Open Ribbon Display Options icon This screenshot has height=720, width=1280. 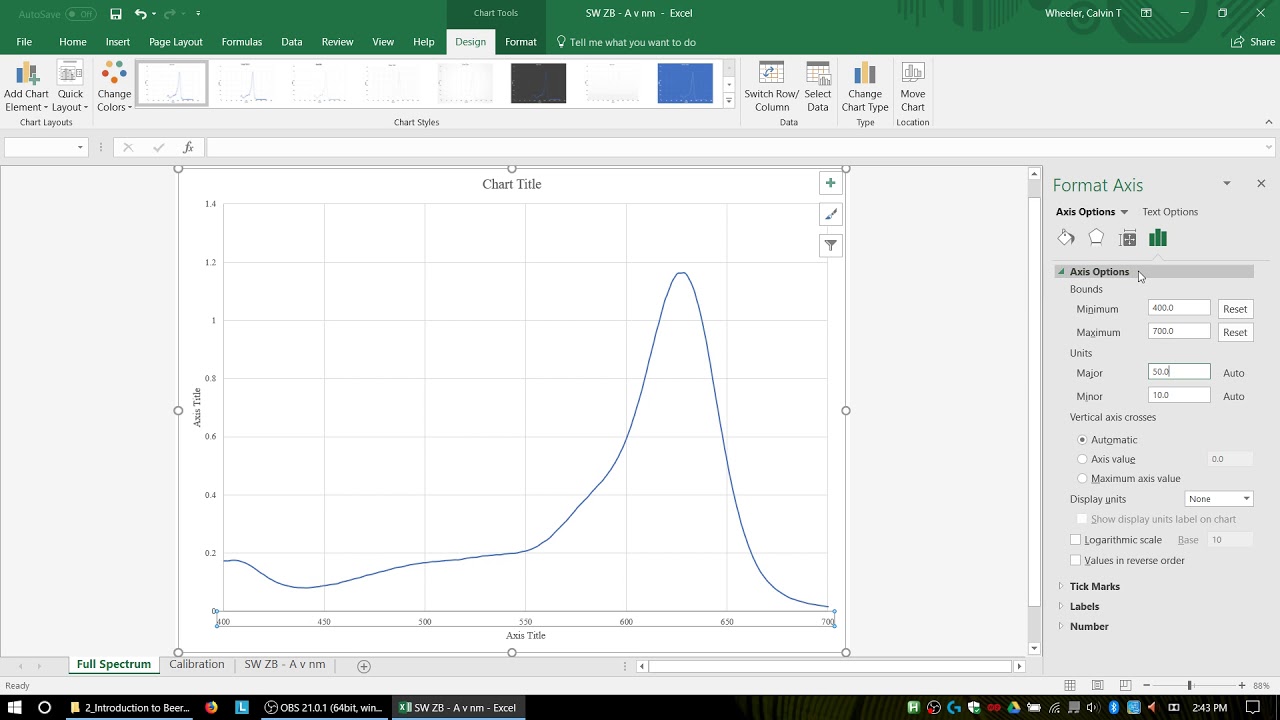[1146, 13]
